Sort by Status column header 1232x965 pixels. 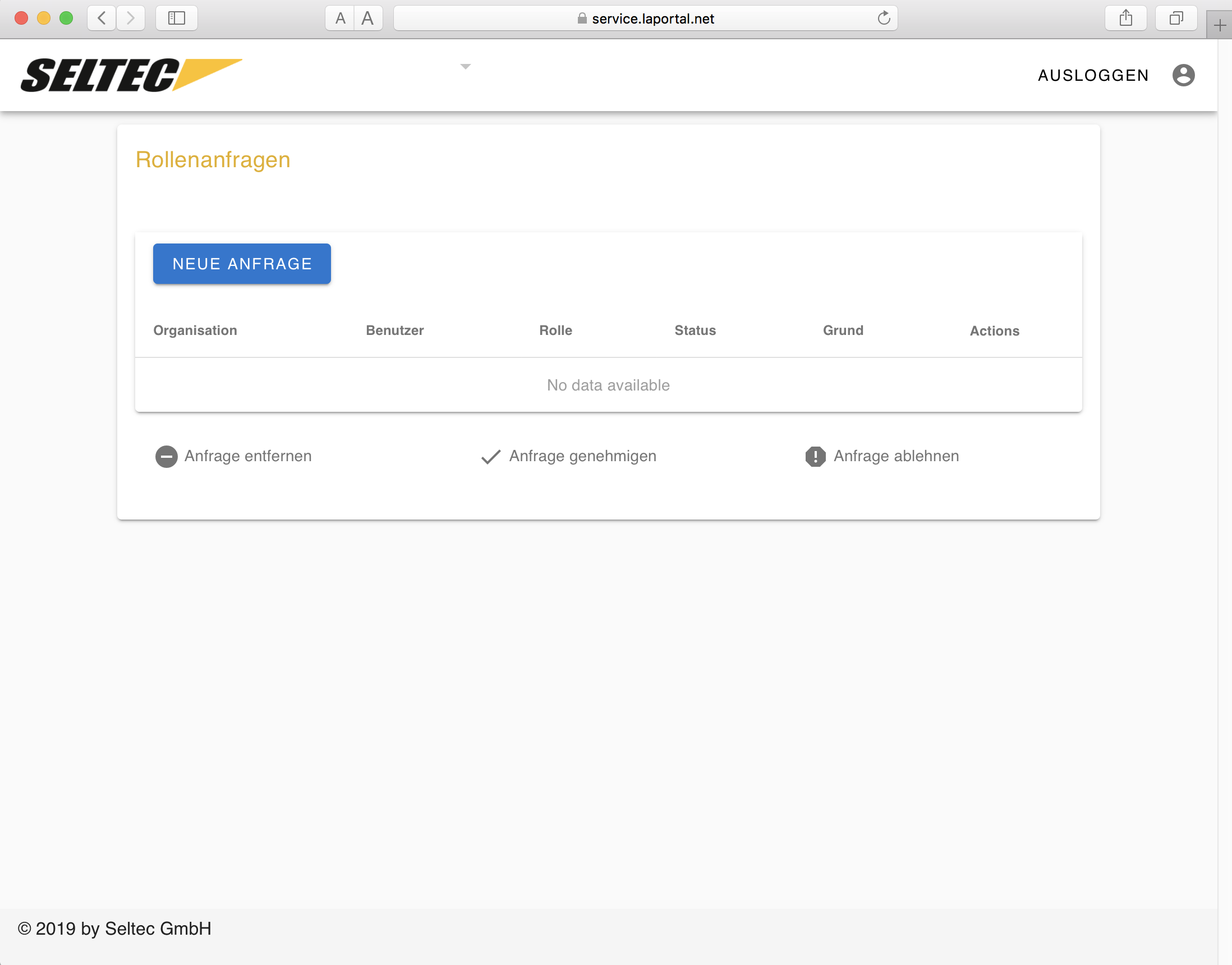point(695,330)
